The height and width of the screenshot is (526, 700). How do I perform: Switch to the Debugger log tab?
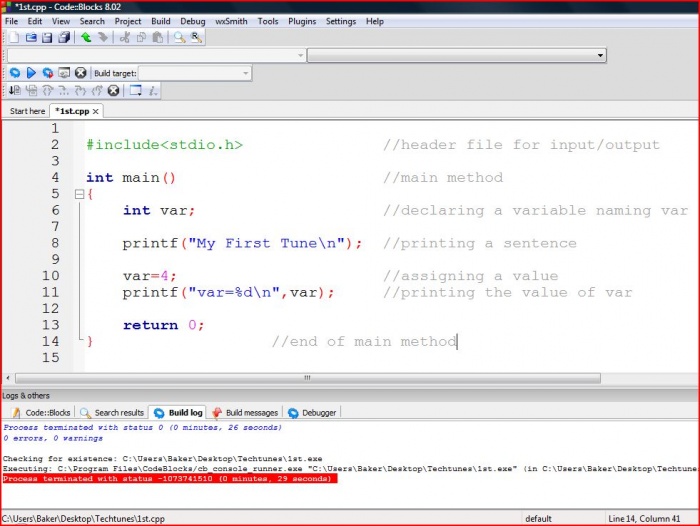click(x=312, y=413)
